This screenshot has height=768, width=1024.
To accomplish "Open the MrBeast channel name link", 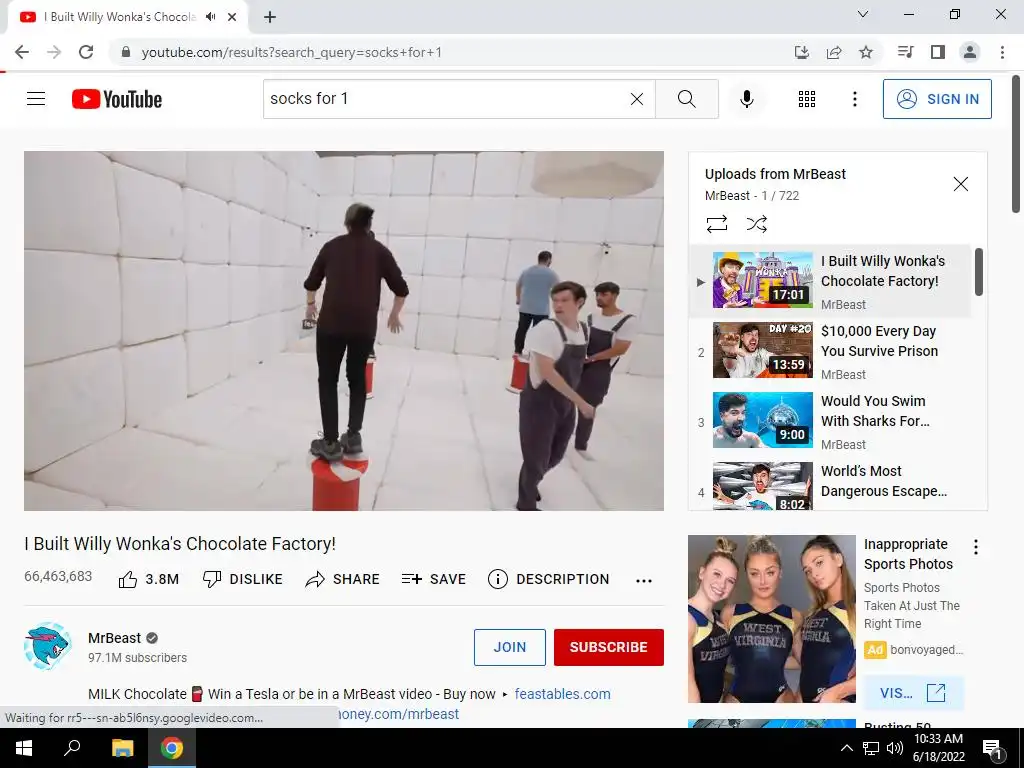I will [114, 638].
